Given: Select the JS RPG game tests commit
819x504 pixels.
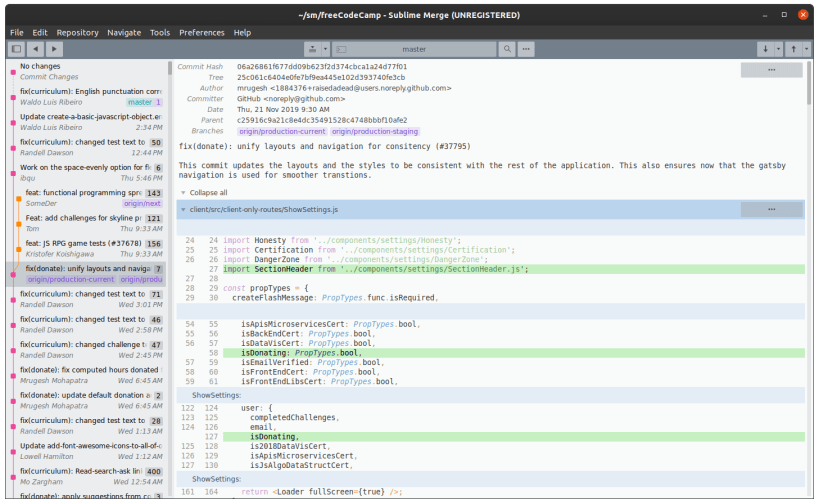Looking at the screenshot, I should tap(88, 249).
